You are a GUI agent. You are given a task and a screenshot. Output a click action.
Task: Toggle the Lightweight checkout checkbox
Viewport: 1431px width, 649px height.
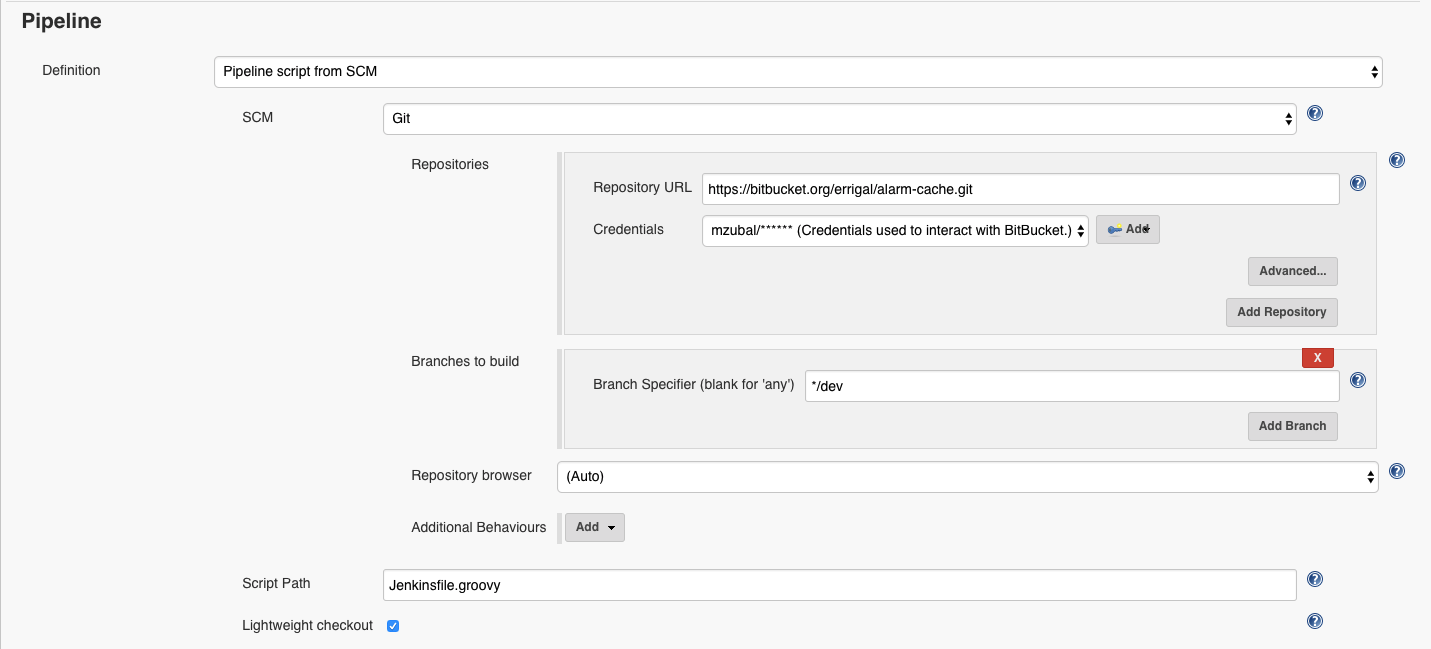[393, 626]
